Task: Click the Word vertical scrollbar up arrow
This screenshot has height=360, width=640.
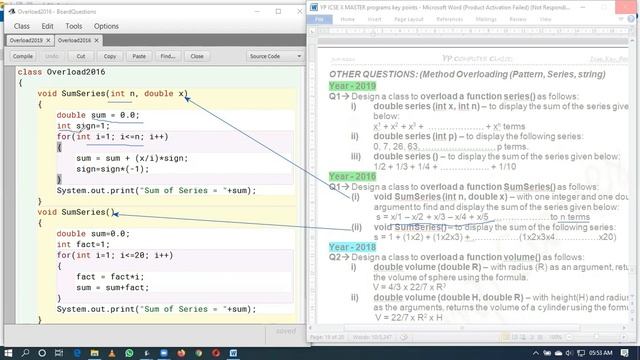Action: (x=632, y=41)
